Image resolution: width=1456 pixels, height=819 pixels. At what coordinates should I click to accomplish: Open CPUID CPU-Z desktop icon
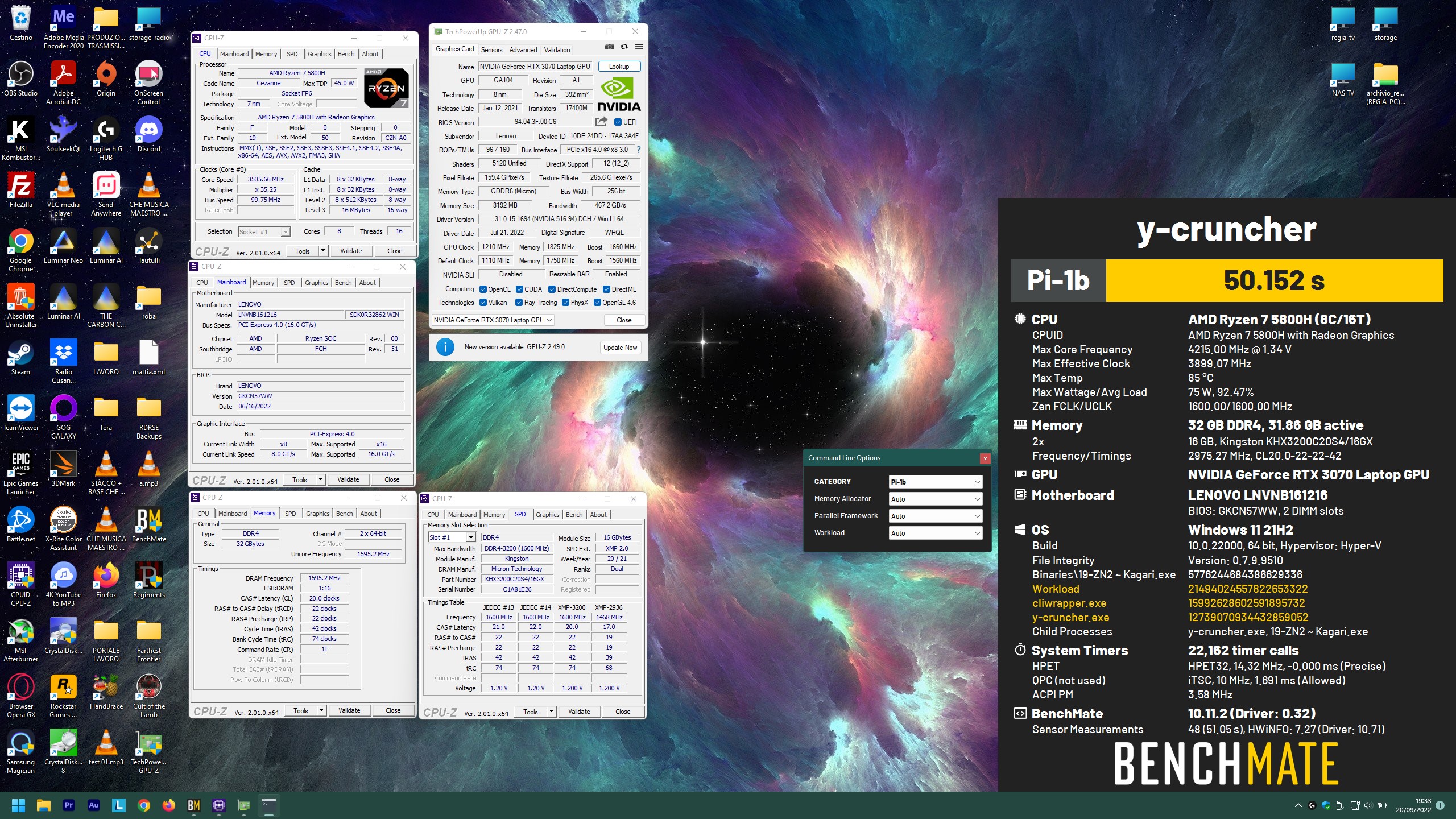pyautogui.click(x=21, y=585)
